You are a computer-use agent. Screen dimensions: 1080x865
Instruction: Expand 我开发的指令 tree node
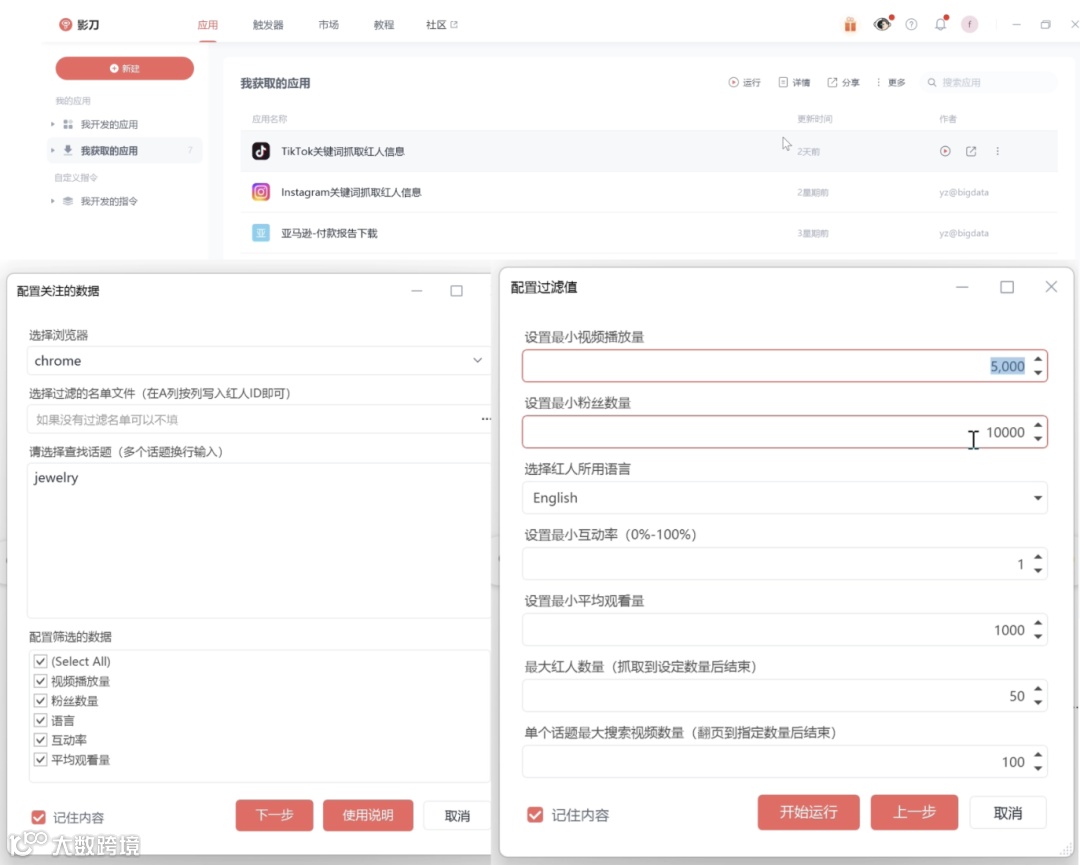(x=52, y=201)
